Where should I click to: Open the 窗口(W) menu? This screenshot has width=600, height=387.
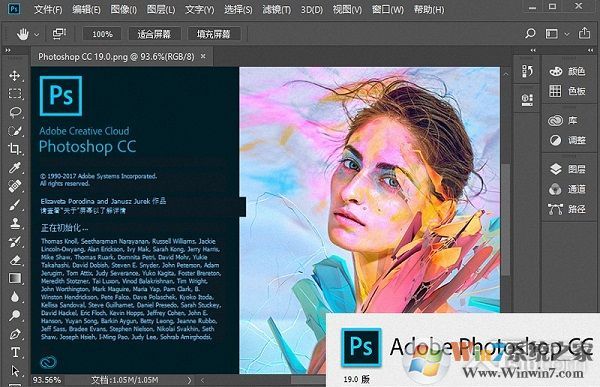point(388,9)
